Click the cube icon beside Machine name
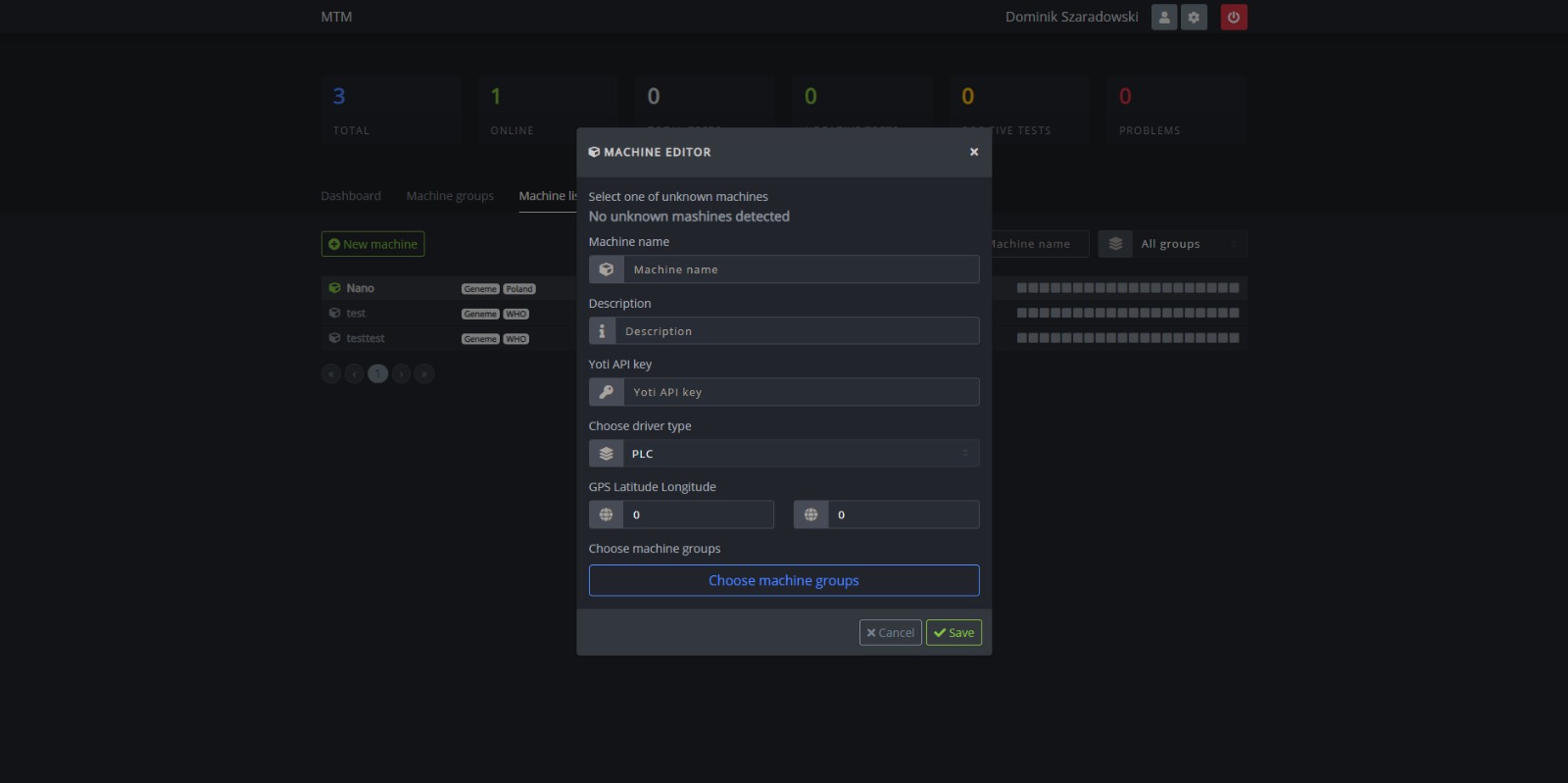This screenshot has width=1568, height=783. 607,269
